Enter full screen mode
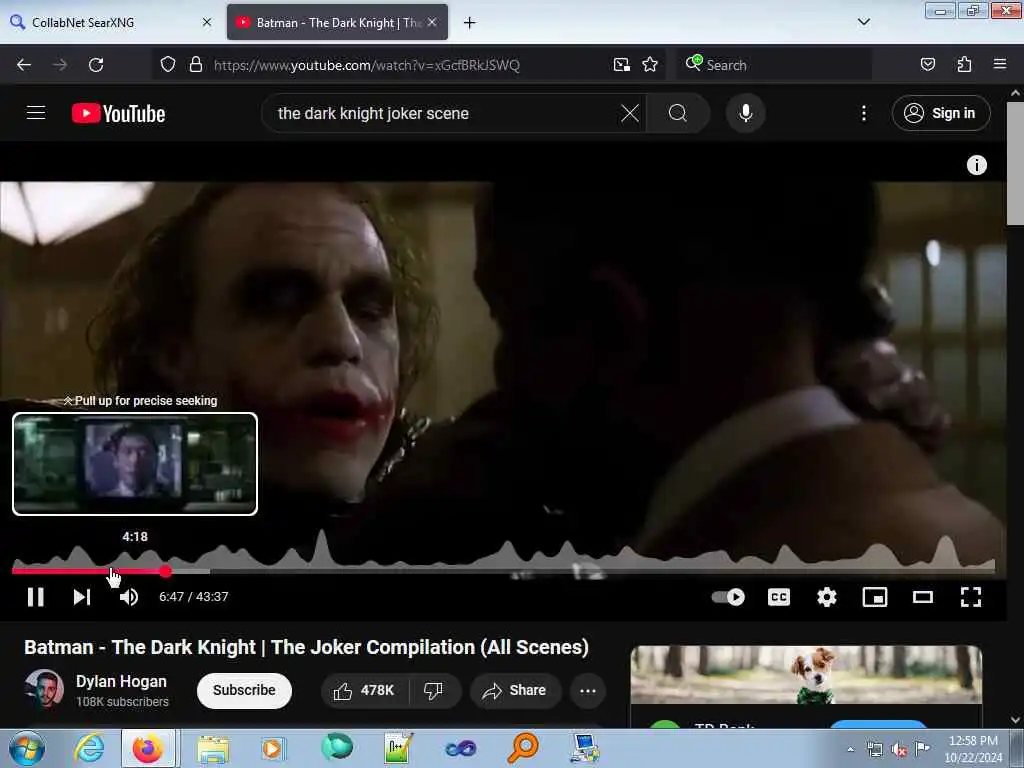Image resolution: width=1024 pixels, height=768 pixels. point(970,597)
